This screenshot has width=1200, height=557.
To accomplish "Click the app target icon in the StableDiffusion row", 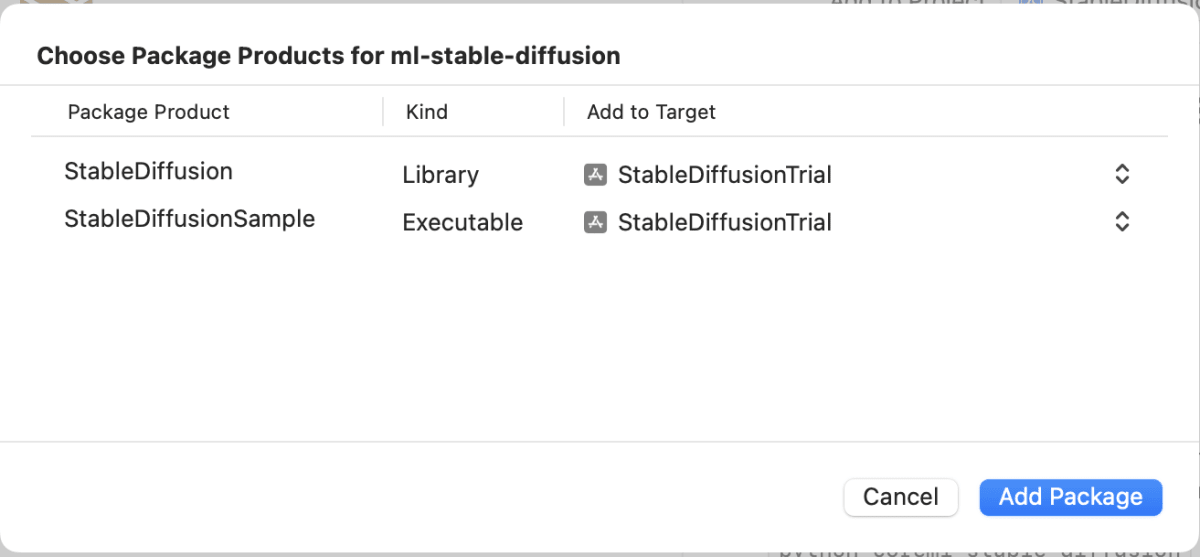I will [595, 175].
